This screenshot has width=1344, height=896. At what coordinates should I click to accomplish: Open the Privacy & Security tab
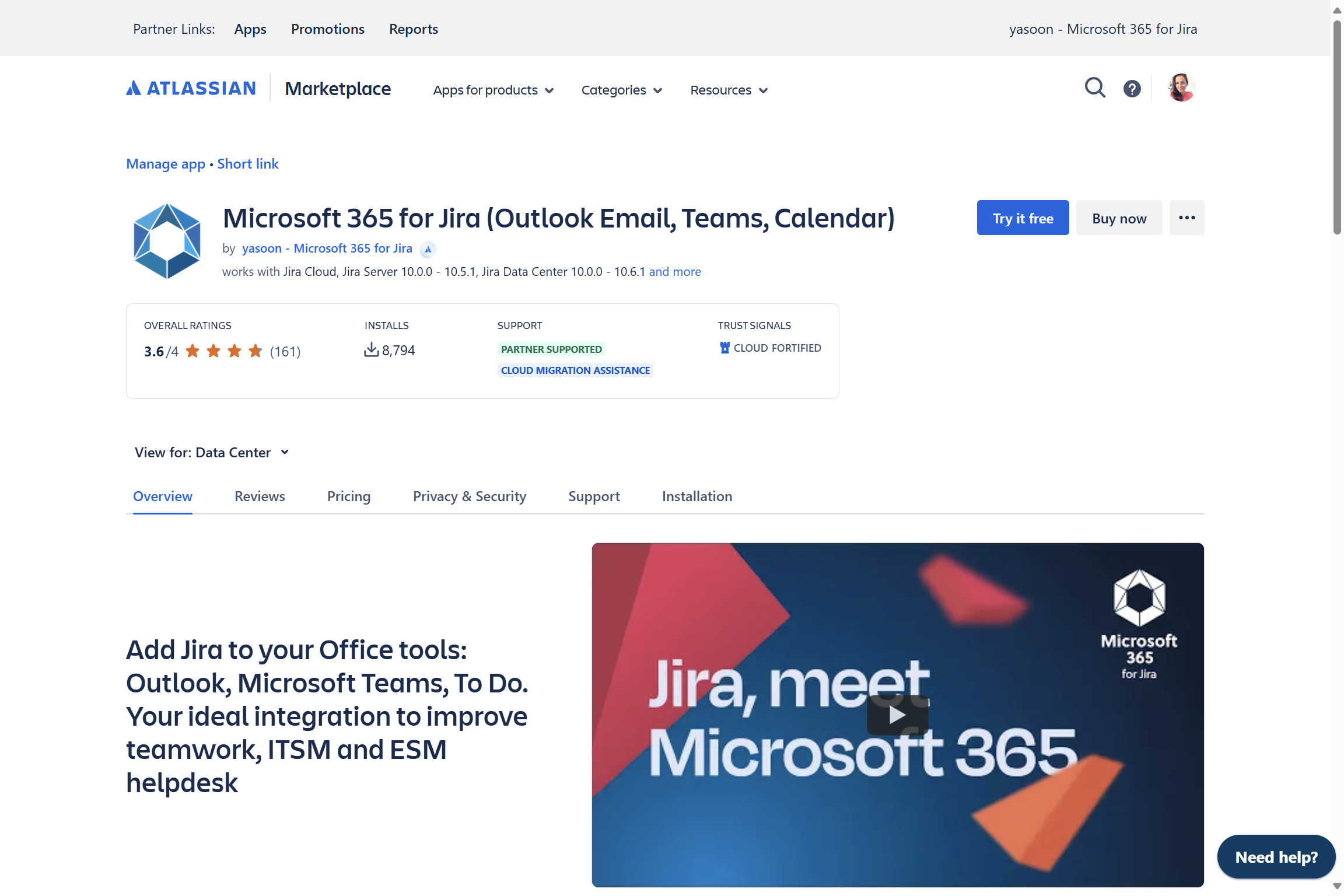[x=469, y=496]
